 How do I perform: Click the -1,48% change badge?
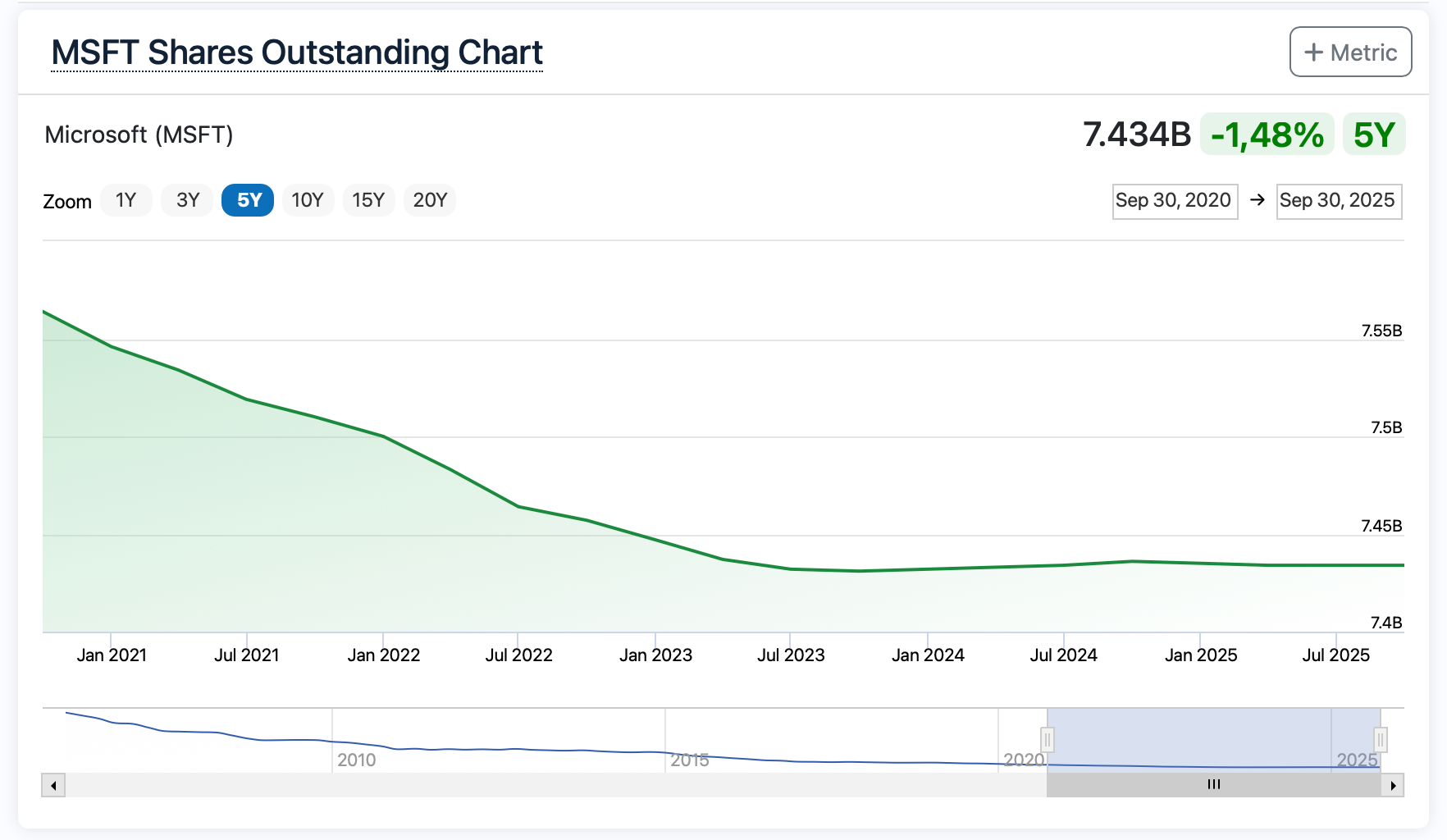[1267, 135]
